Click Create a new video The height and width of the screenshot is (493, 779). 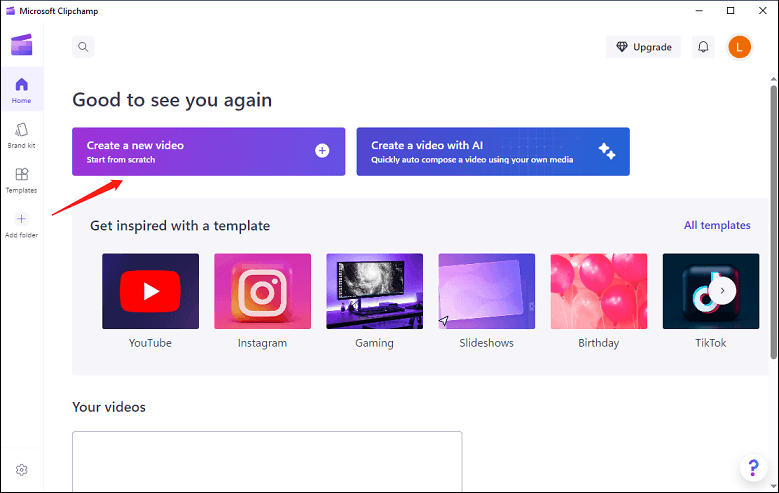point(209,152)
